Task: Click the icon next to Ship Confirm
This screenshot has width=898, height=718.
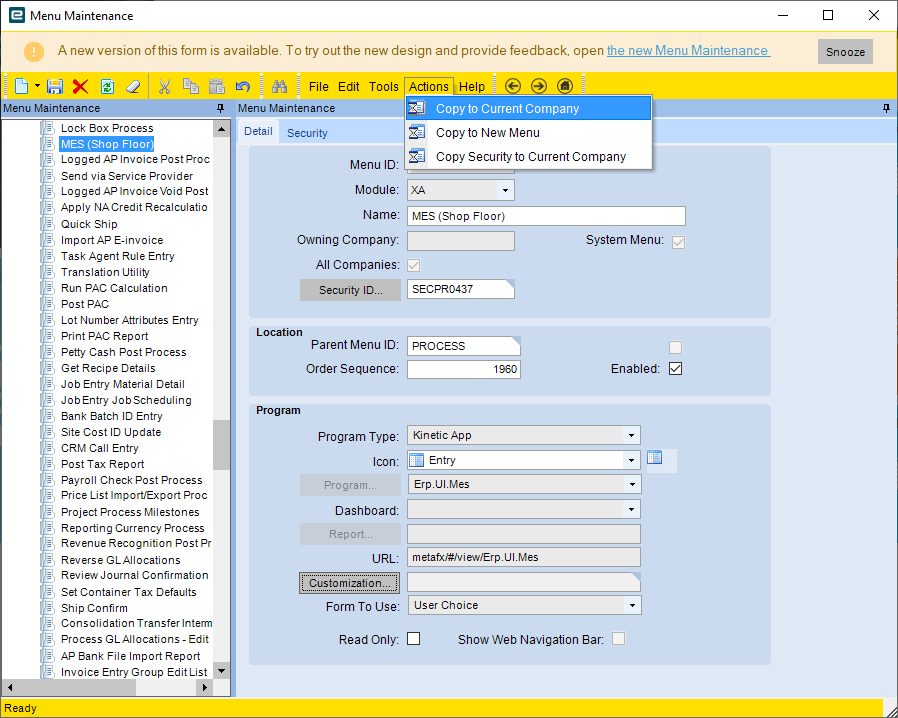Action: click(x=48, y=608)
